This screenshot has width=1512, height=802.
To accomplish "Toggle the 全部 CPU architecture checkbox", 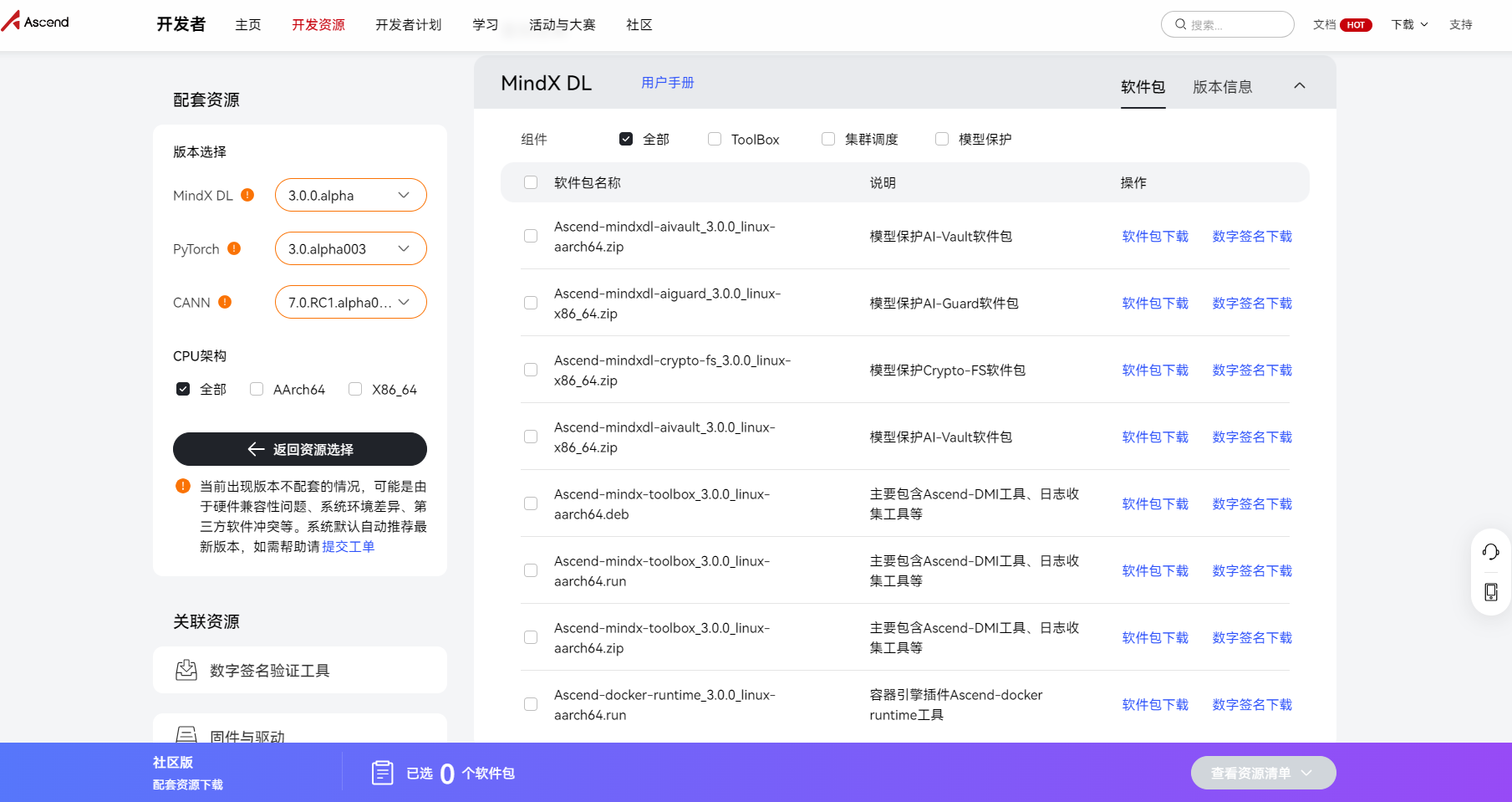I will pyautogui.click(x=183, y=389).
